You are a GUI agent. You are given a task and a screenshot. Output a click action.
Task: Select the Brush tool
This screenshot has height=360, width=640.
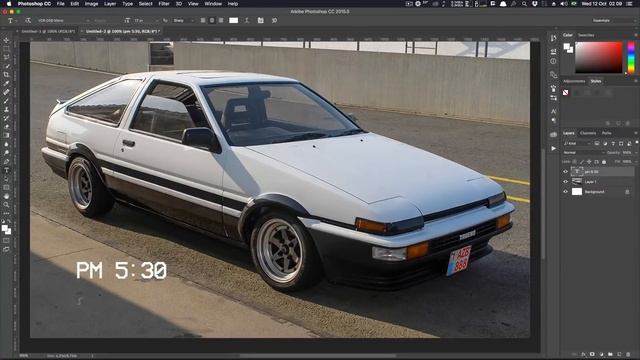[6, 101]
